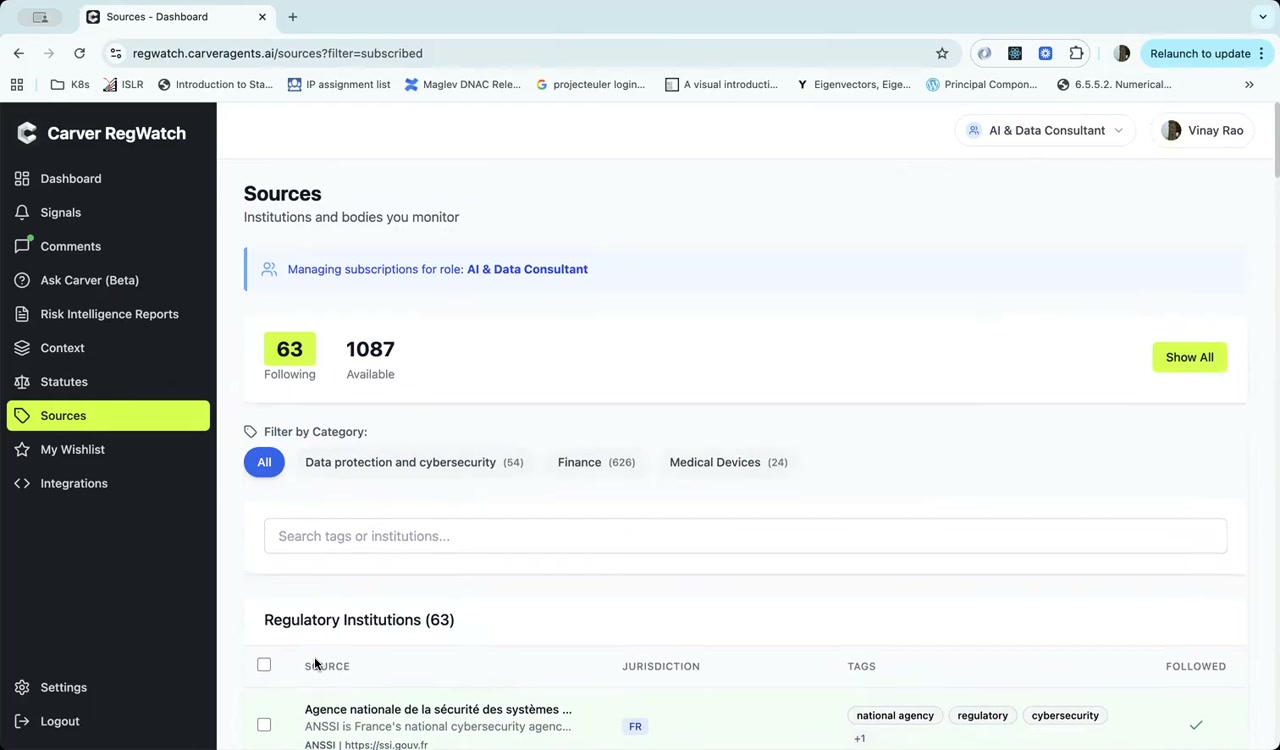
Task: Open a new browser tab
Action: click(293, 17)
